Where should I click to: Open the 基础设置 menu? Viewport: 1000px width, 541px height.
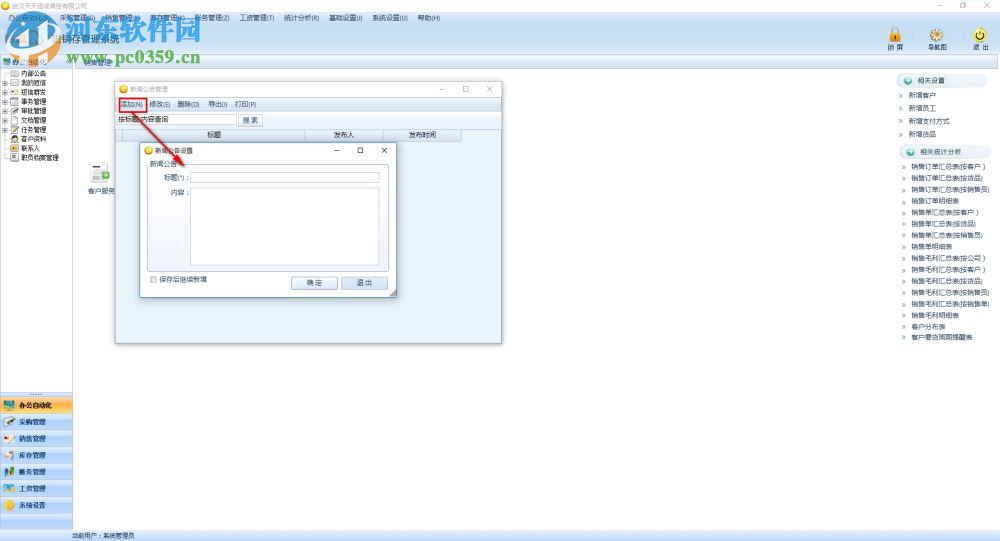click(345, 18)
